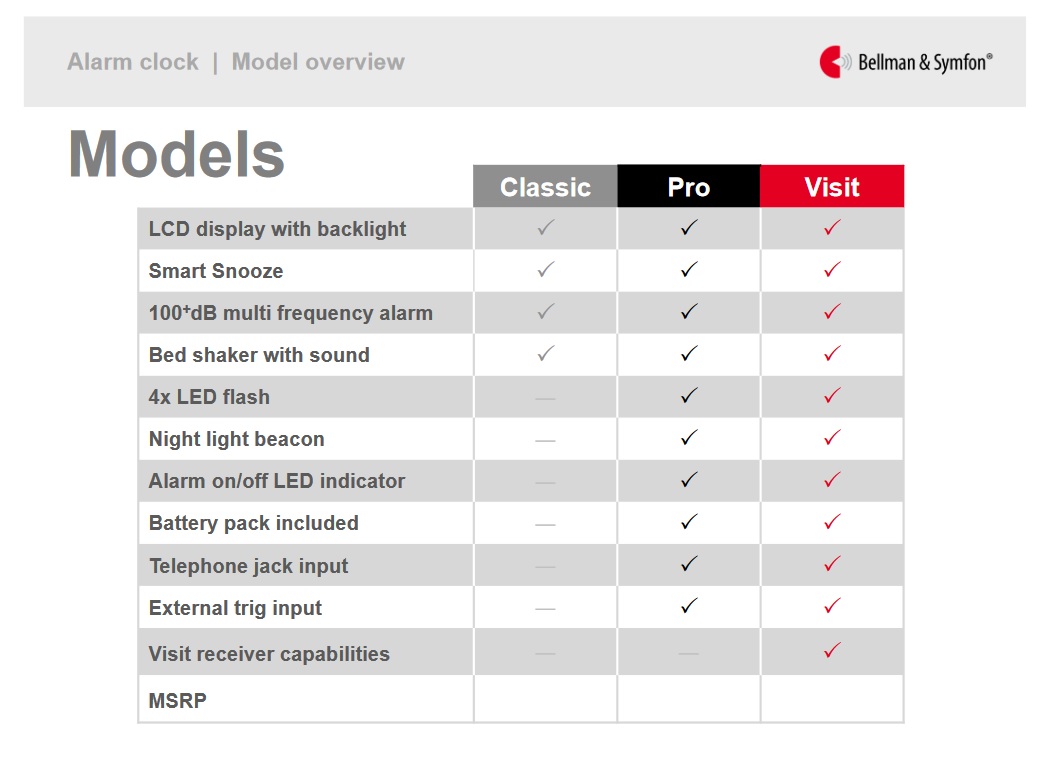This screenshot has width=1045, height=758.
Task: Click the Pro dash for Visit receiver capabilities
Action: point(688,654)
